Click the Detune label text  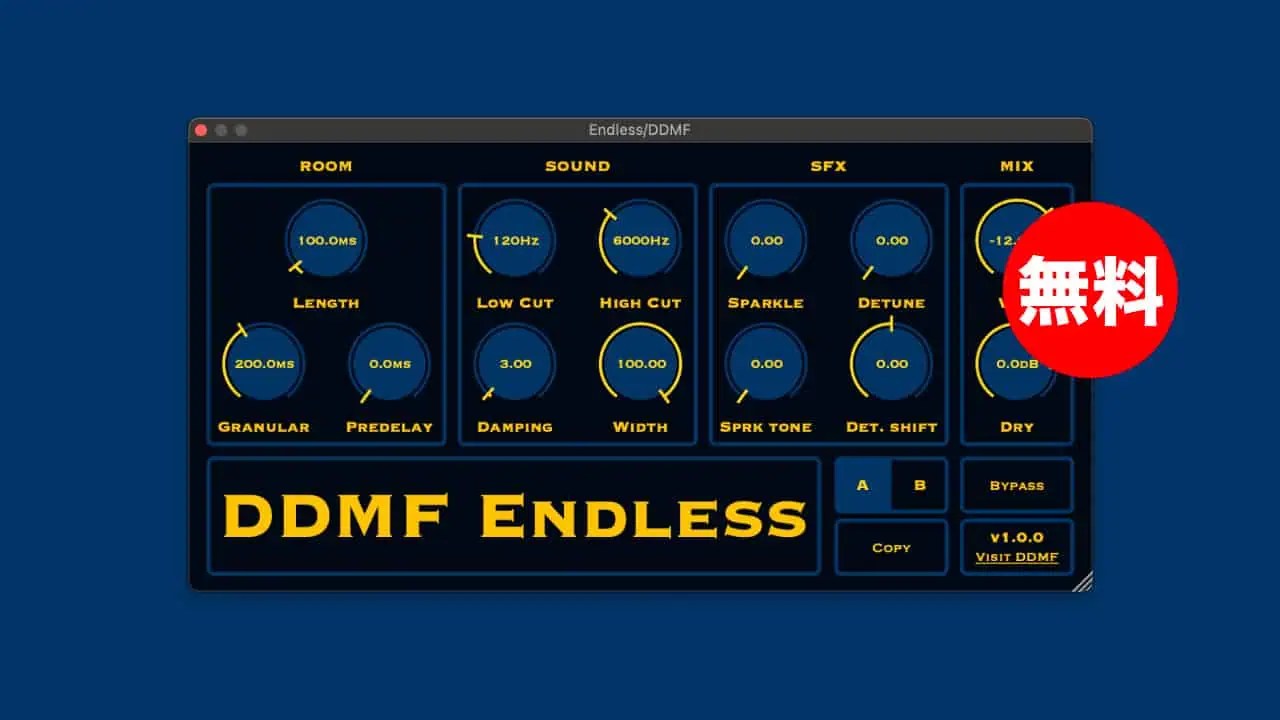pyautogui.click(x=891, y=303)
